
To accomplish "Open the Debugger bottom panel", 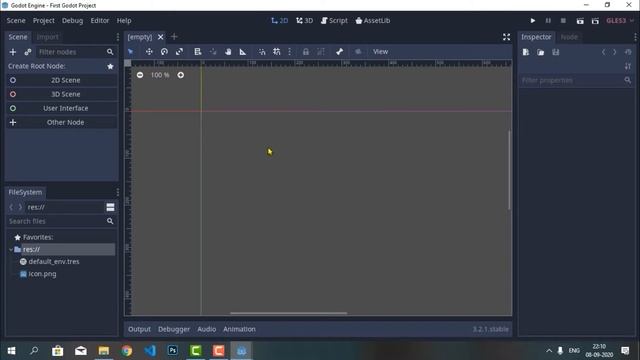I will 174,329.
